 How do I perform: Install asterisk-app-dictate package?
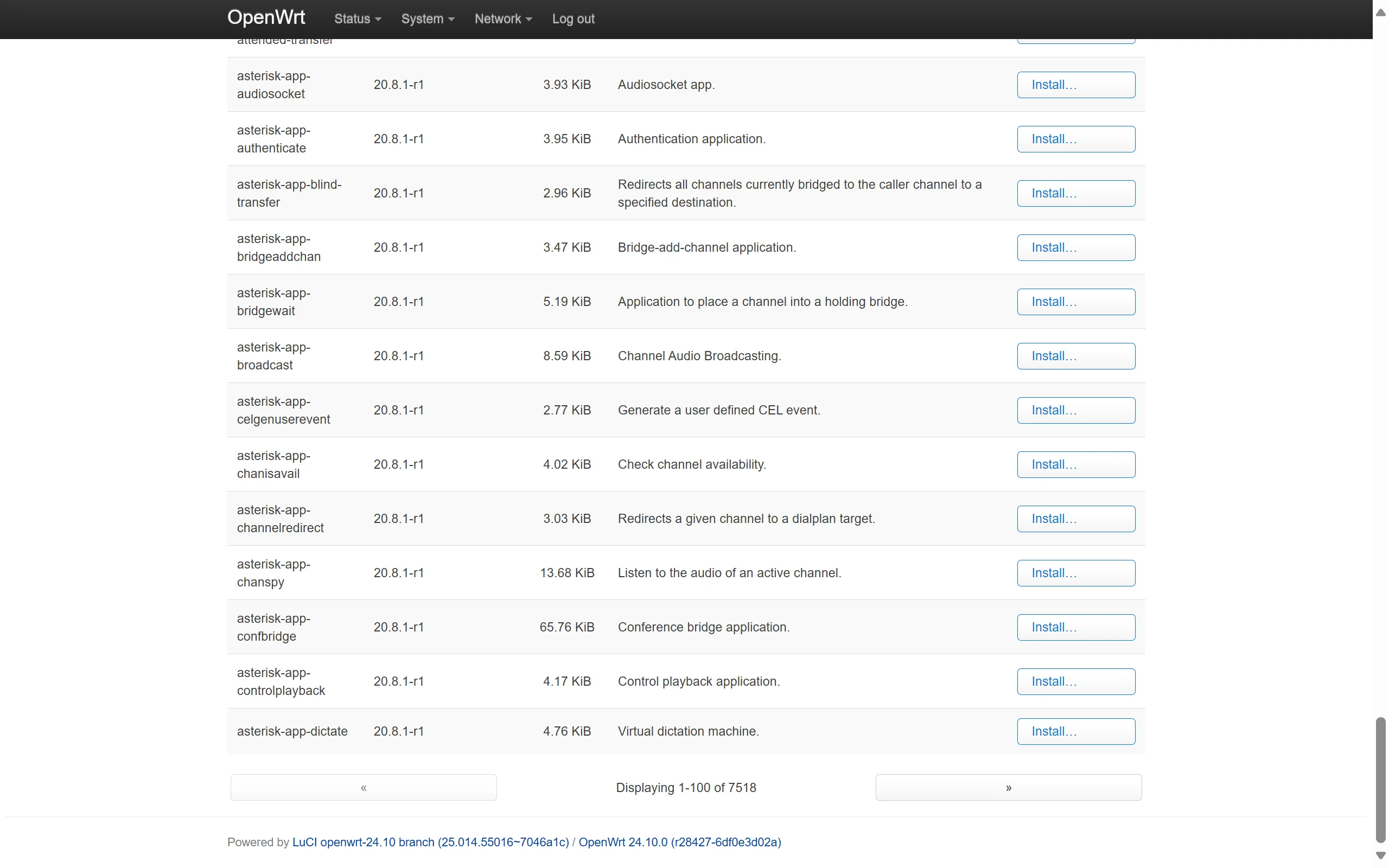(x=1075, y=731)
